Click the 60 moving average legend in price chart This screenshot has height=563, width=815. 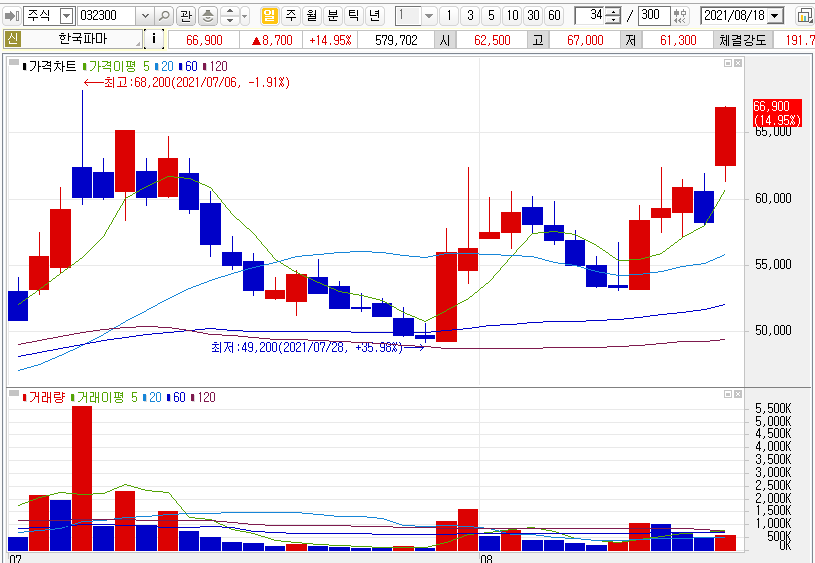[189, 67]
